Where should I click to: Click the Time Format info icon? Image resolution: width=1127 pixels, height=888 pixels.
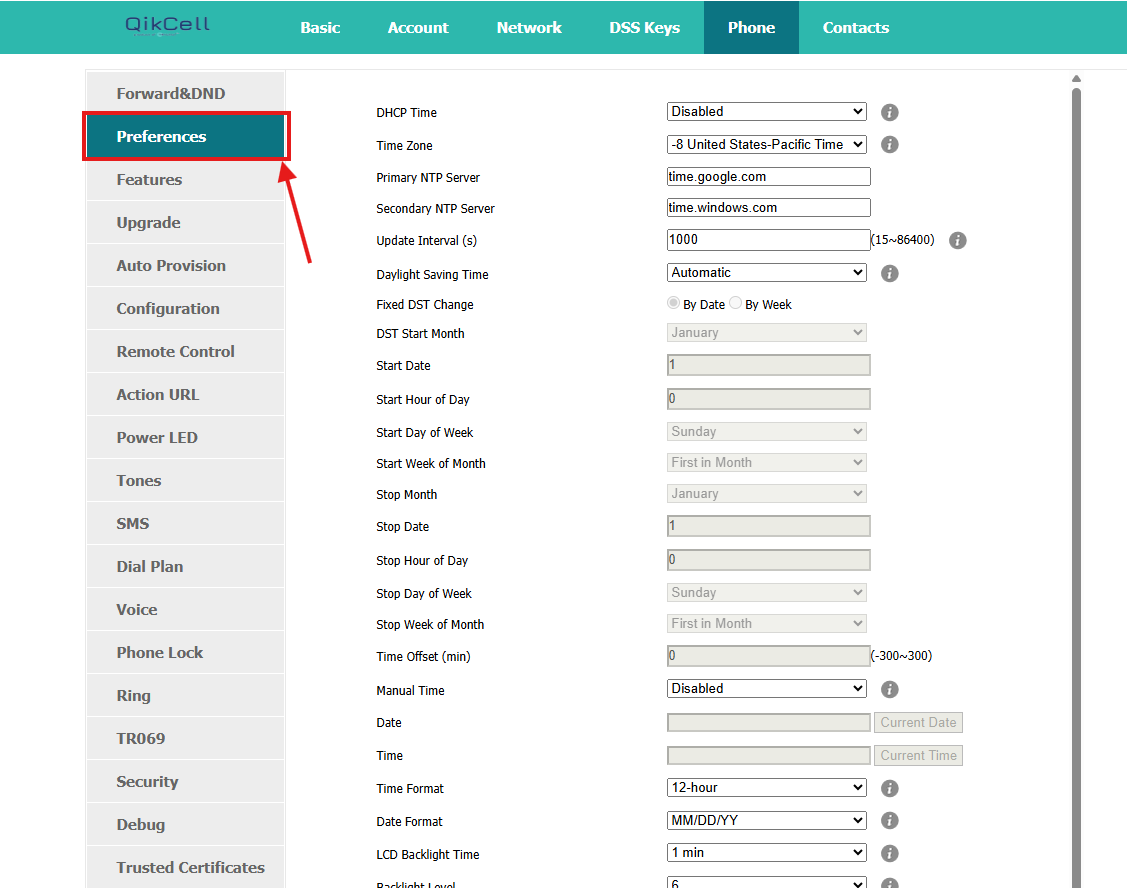tap(889, 788)
